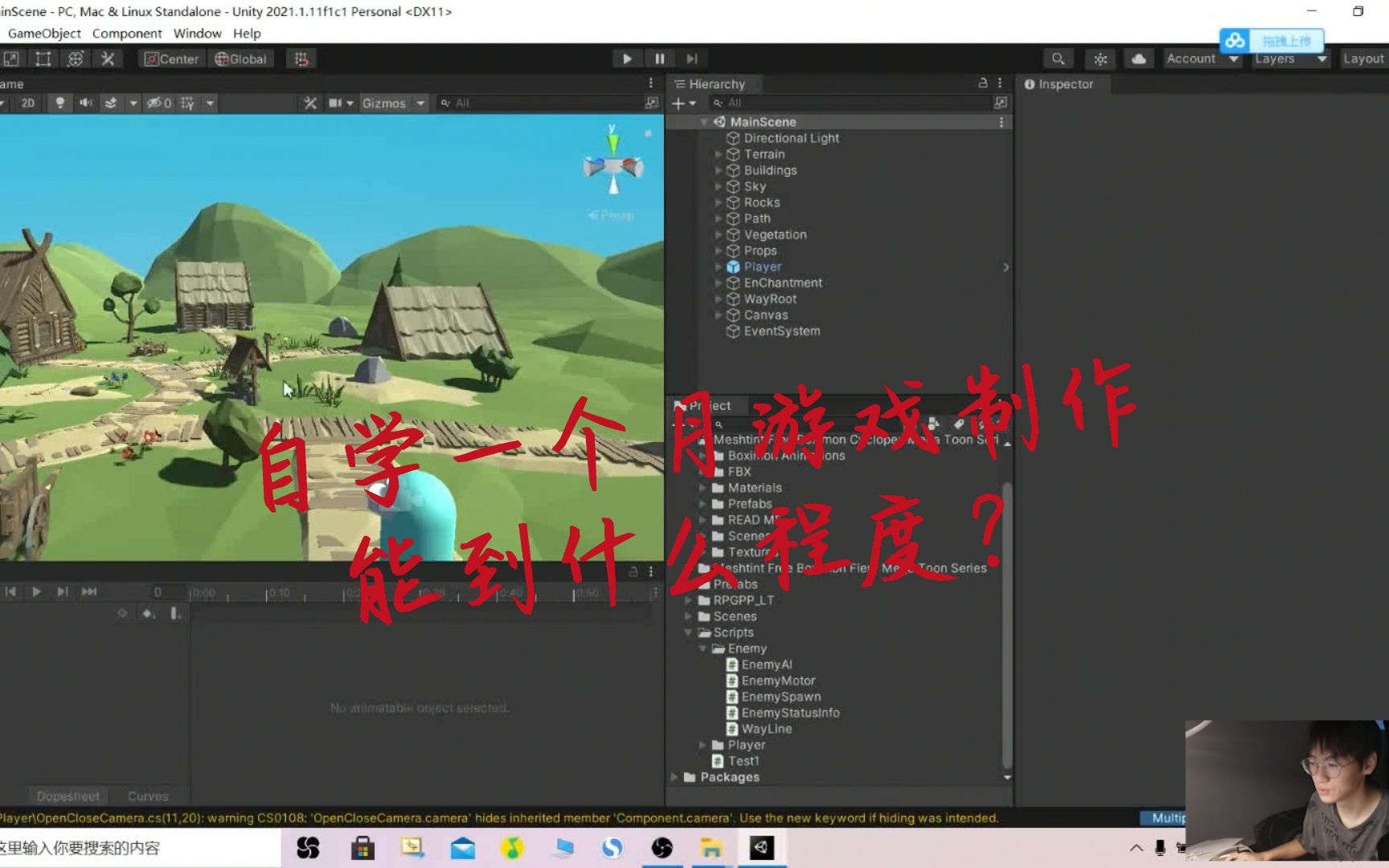Open the Layers dropdown in the top toolbar

(1289, 59)
